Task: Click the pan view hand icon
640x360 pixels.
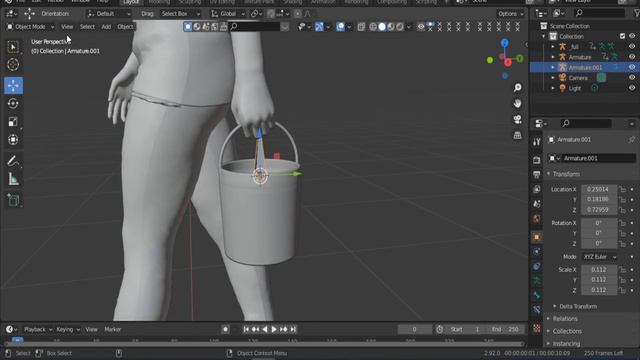Action: click(x=518, y=103)
